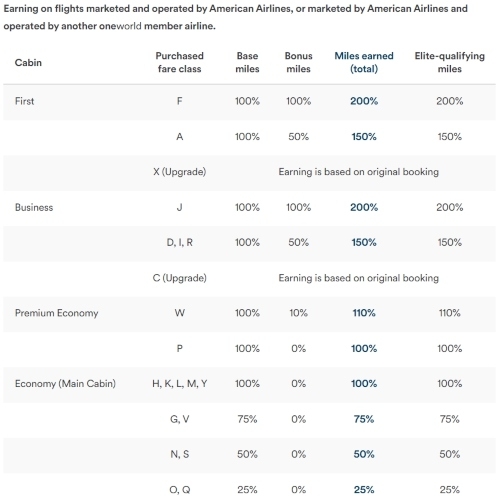
Task: Click the Elite-qualifying miles header
Action: coord(450,62)
